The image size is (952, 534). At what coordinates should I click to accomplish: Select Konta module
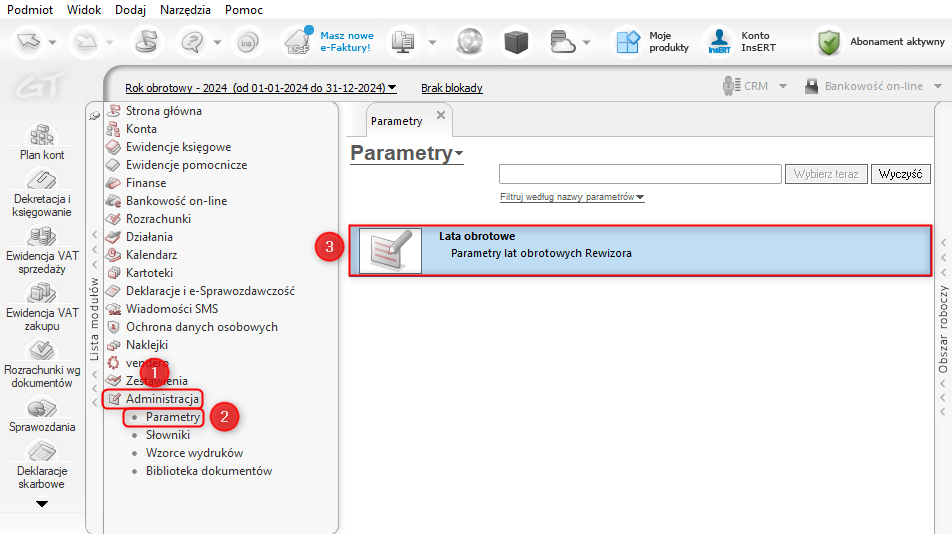click(141, 129)
